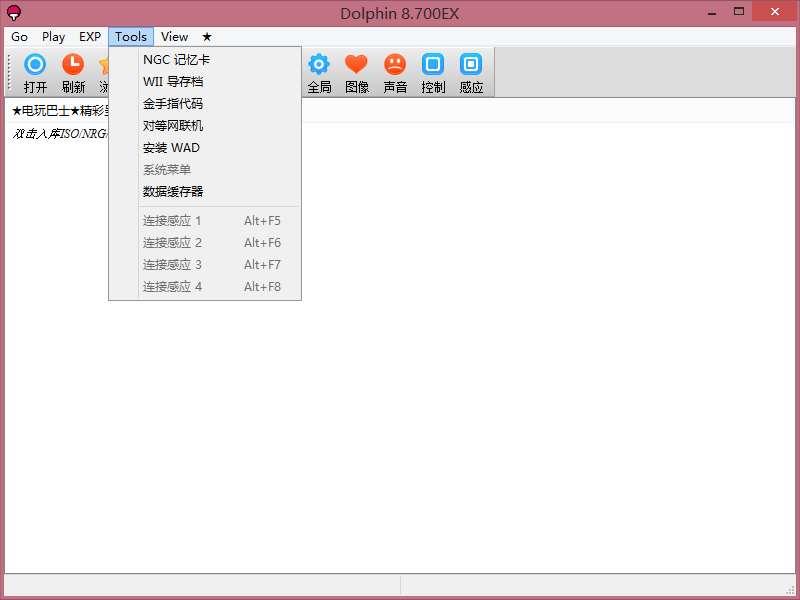Select WII 导存档 menu entry
Screen dimensions: 800x600
(x=205, y=82)
